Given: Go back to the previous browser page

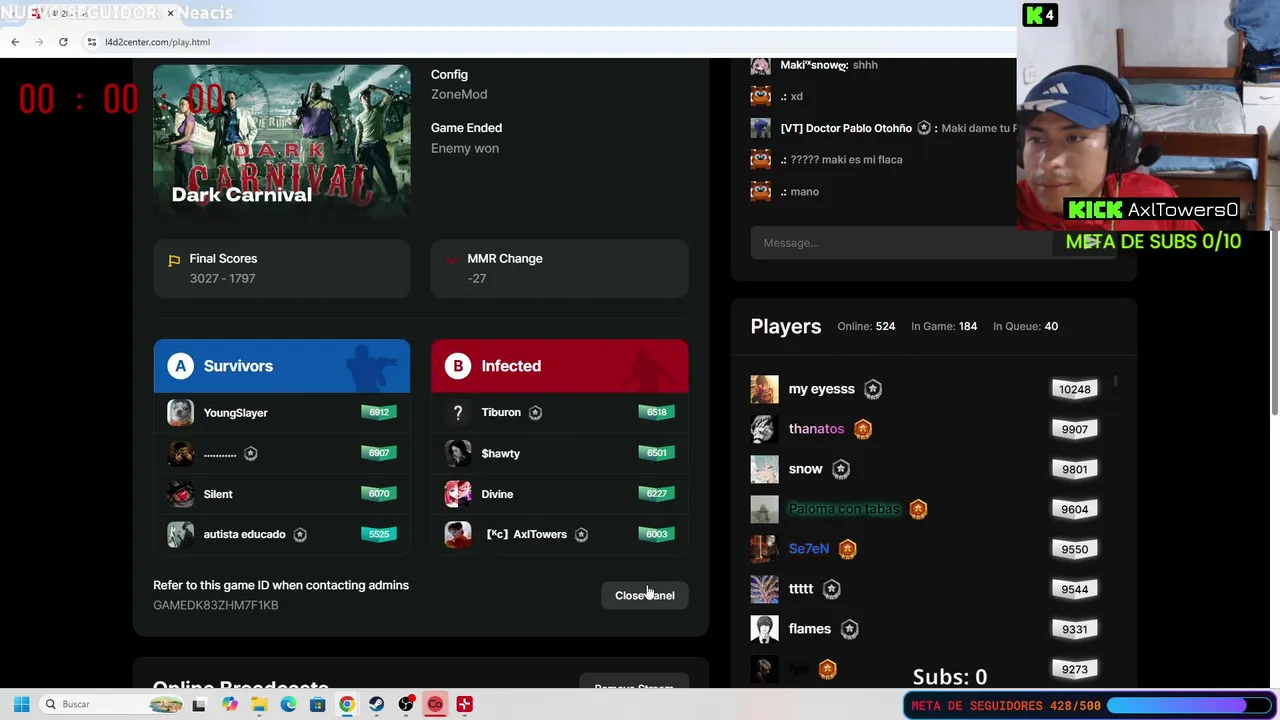Looking at the screenshot, I should [15, 42].
